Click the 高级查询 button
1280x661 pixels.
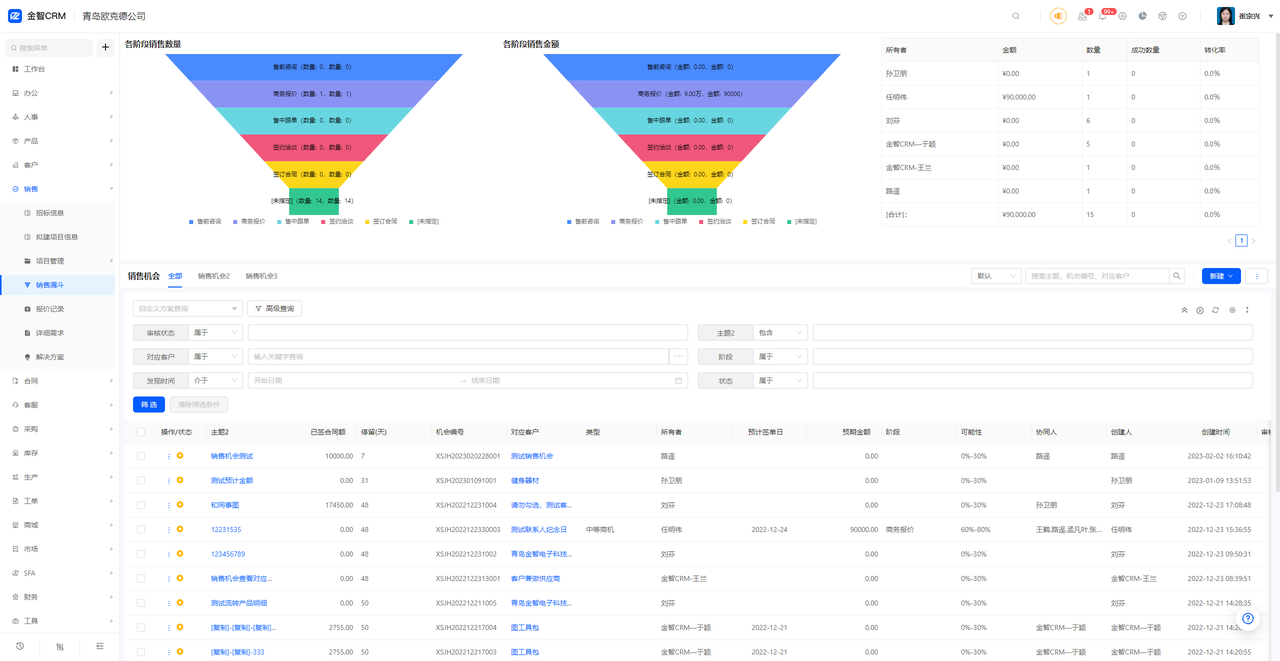[x=274, y=308]
